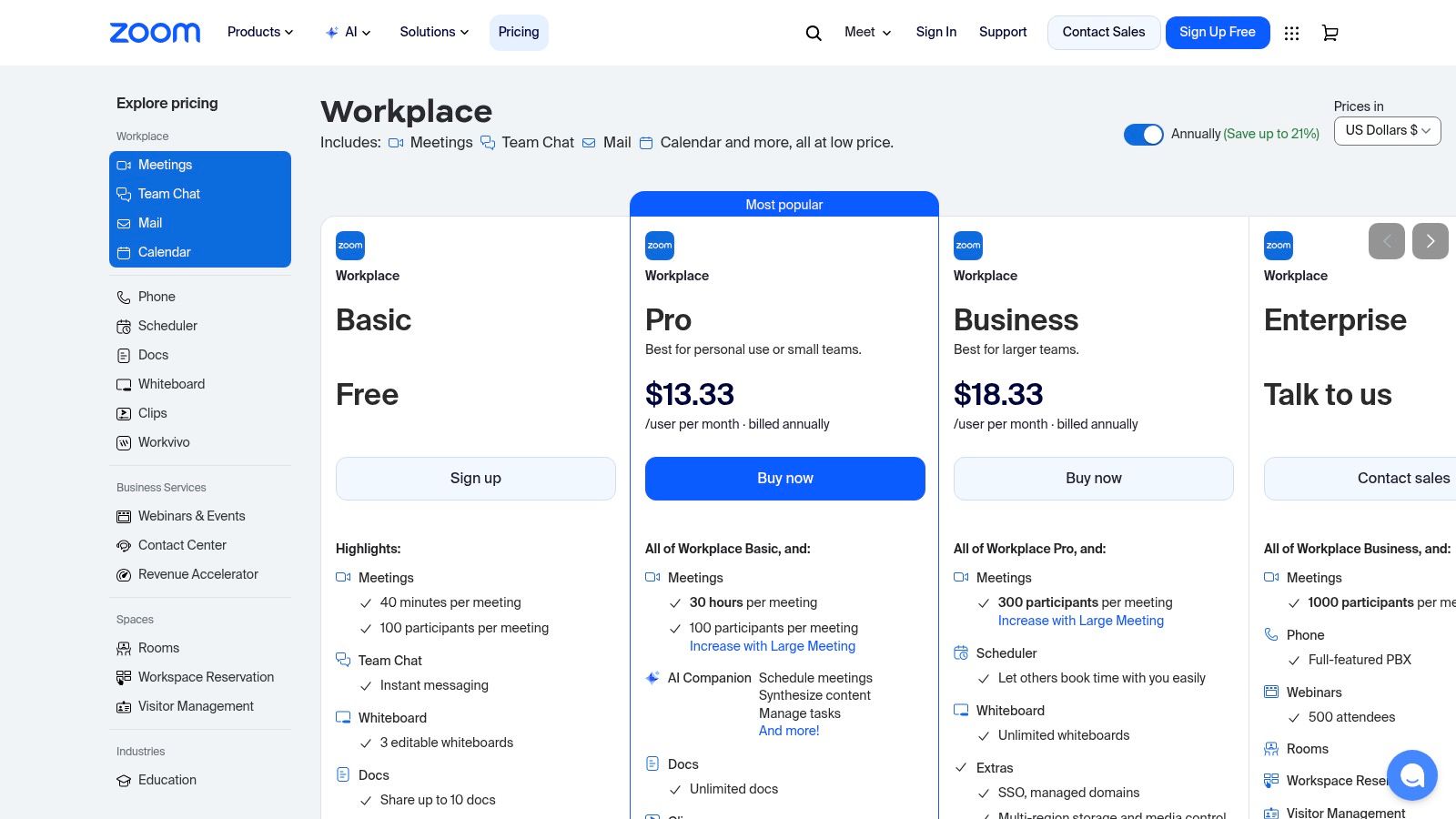
Task: Follow the Business plan Increase with Large Meeting link
Action: [x=1080, y=621]
